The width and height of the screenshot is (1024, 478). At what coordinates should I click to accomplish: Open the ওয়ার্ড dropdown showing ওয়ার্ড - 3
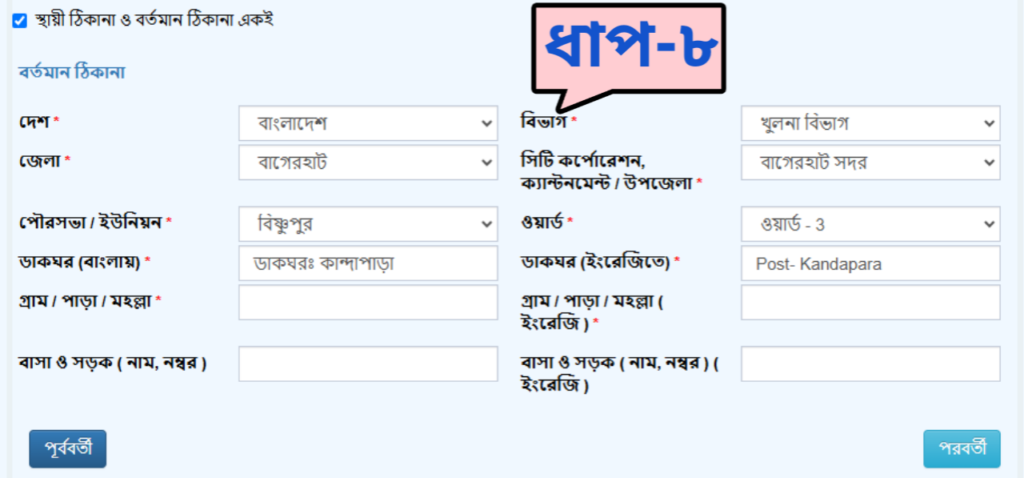tap(871, 225)
